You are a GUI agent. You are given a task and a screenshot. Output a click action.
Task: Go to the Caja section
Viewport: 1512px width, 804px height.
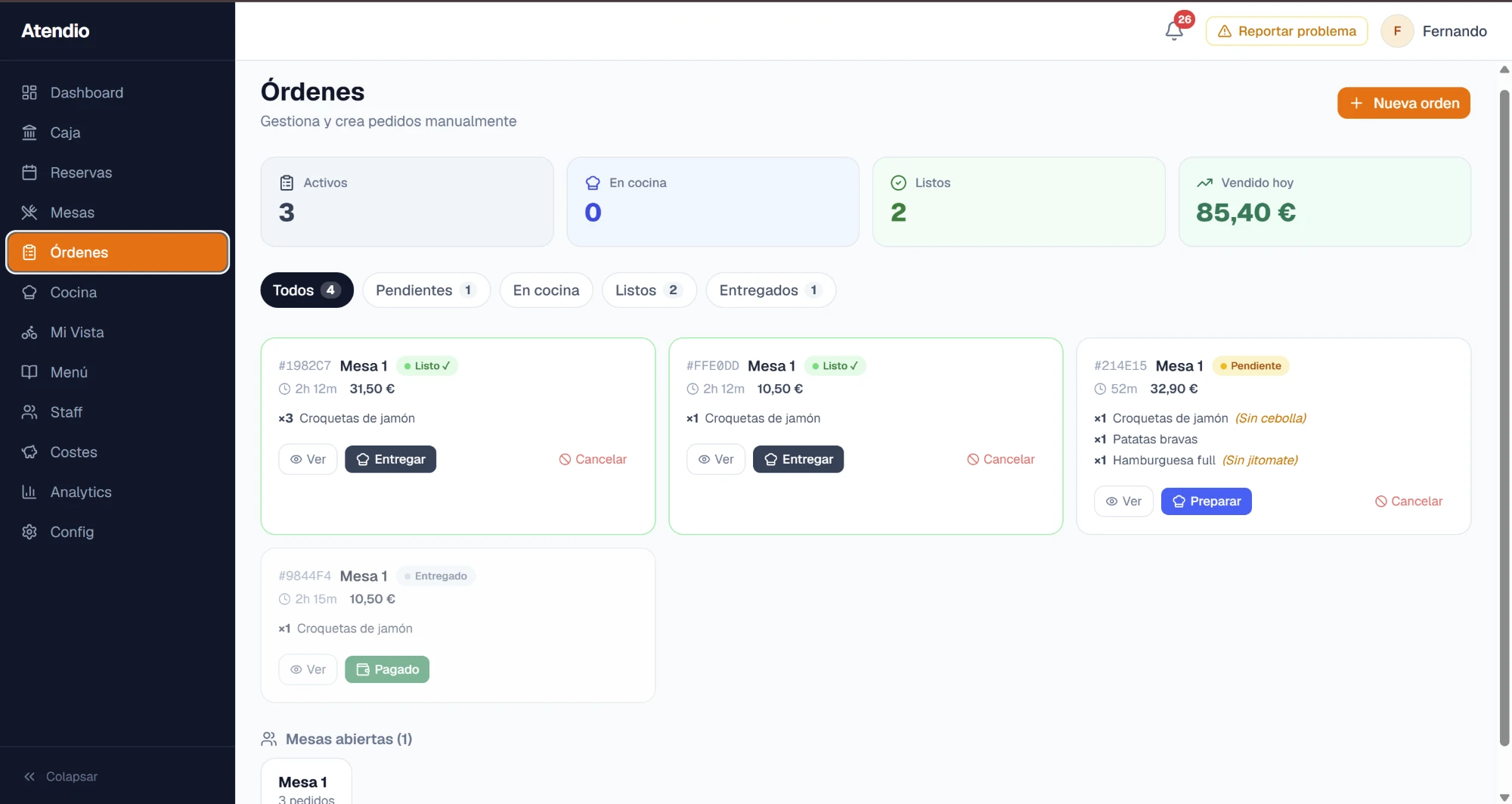pyautogui.click(x=117, y=132)
